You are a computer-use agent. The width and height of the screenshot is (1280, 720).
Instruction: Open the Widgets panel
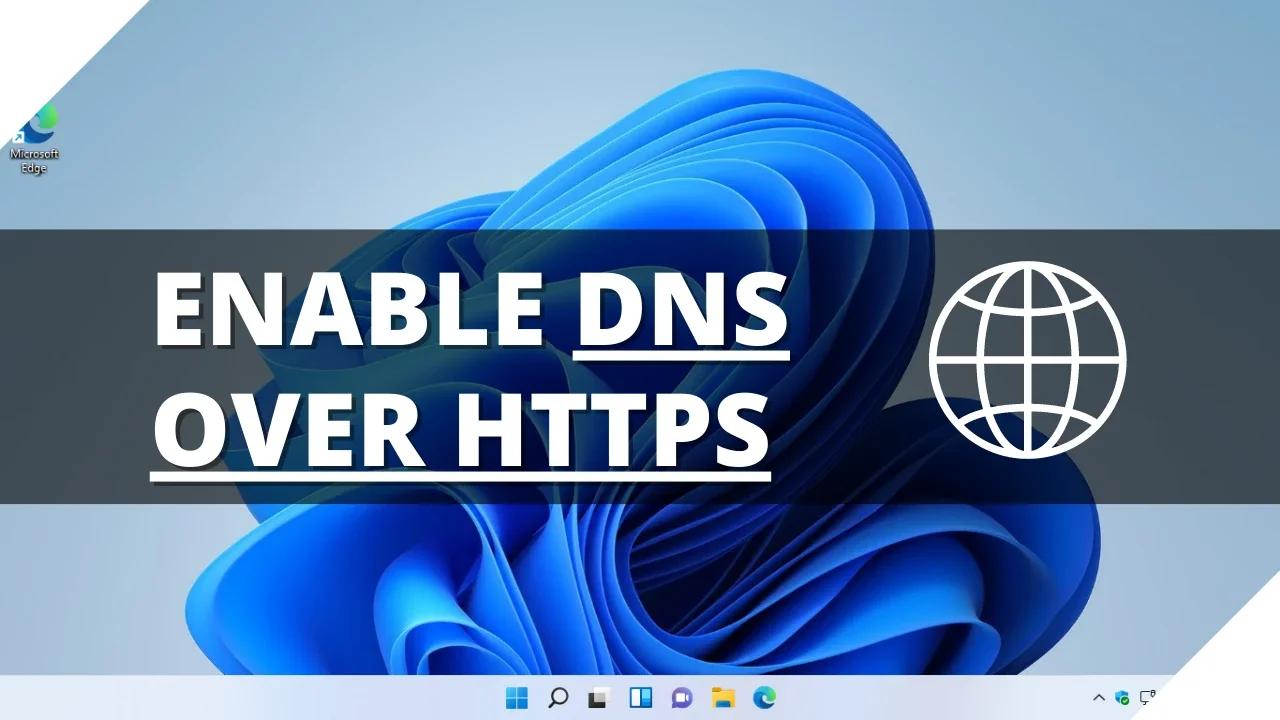pyautogui.click(x=640, y=697)
